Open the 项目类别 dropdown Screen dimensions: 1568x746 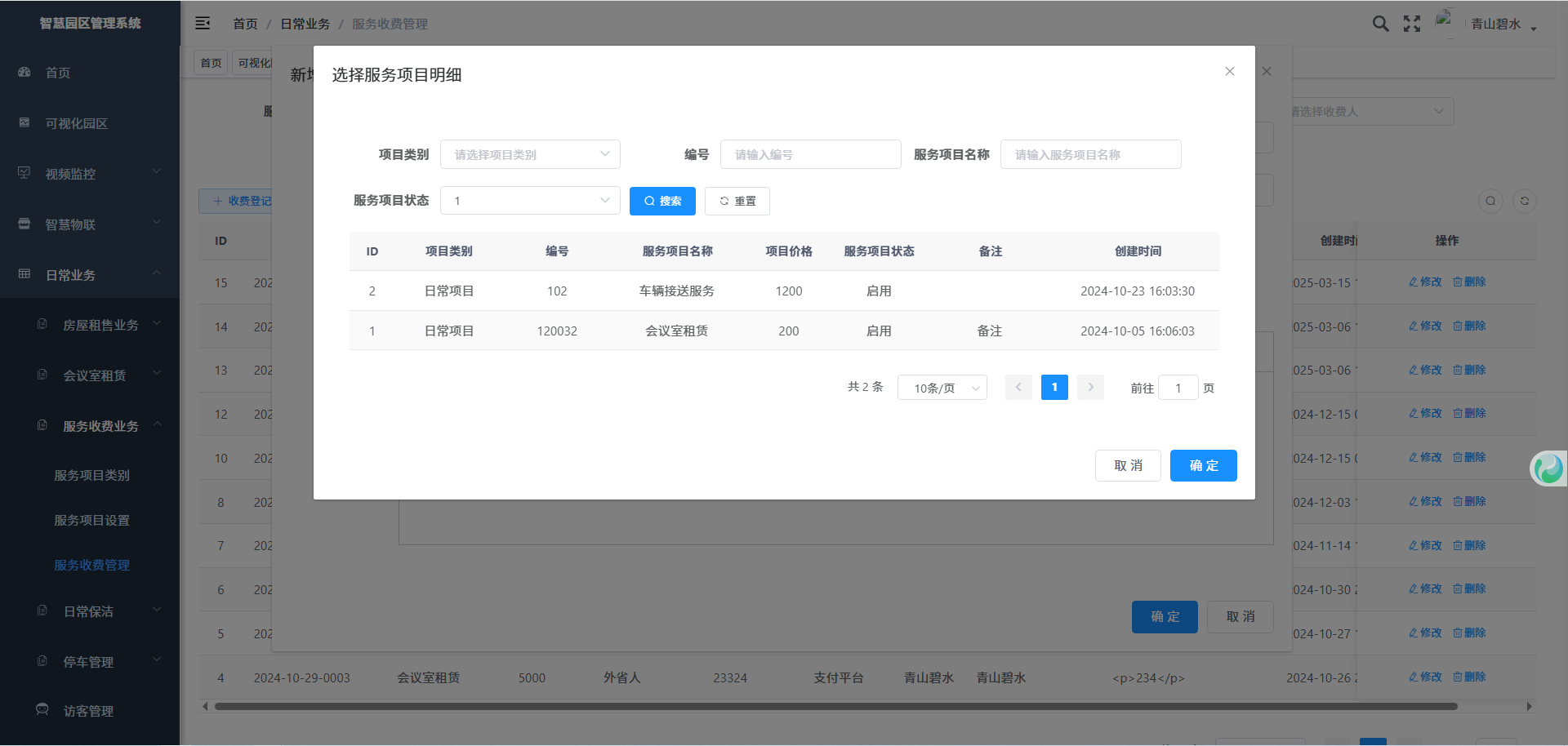530,154
